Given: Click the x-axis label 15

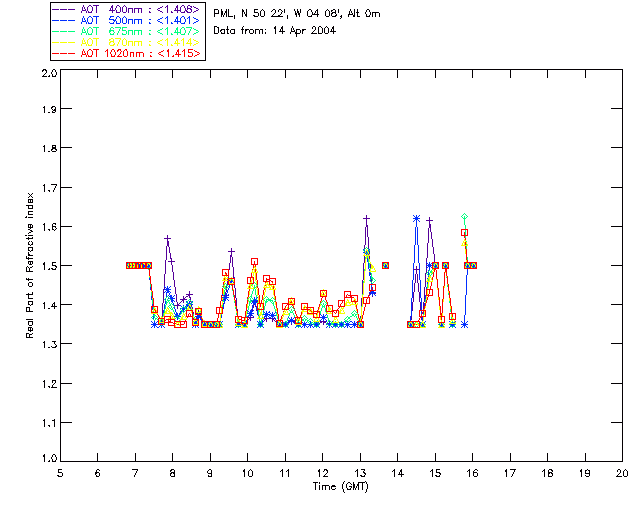Looking at the screenshot, I should (435, 473).
